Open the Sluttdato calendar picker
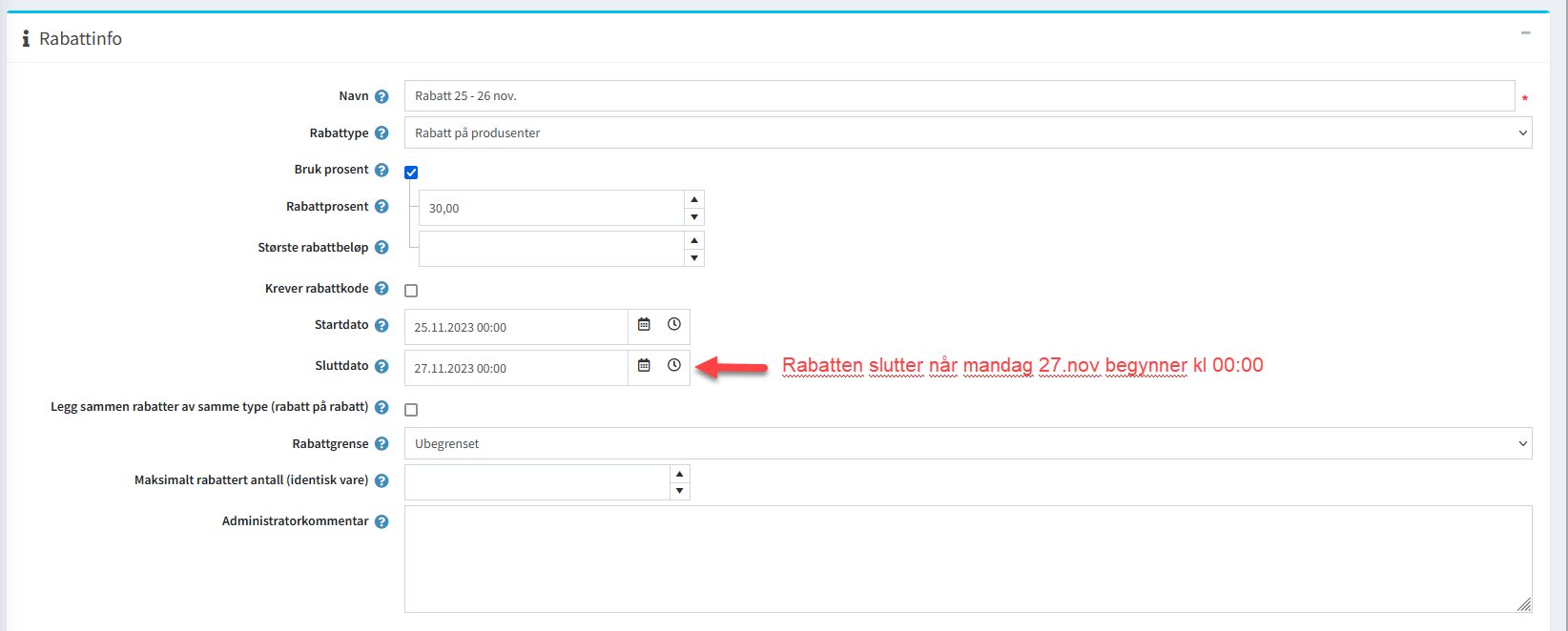1568x631 pixels. coord(644,366)
